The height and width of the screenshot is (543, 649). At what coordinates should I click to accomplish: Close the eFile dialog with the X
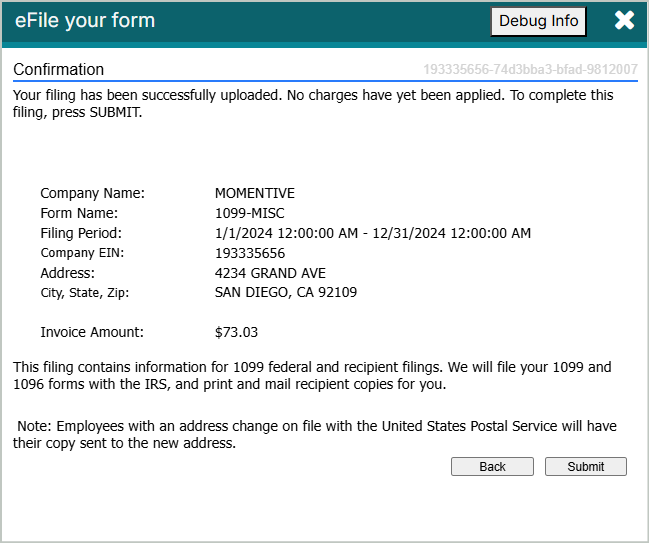click(x=624, y=21)
